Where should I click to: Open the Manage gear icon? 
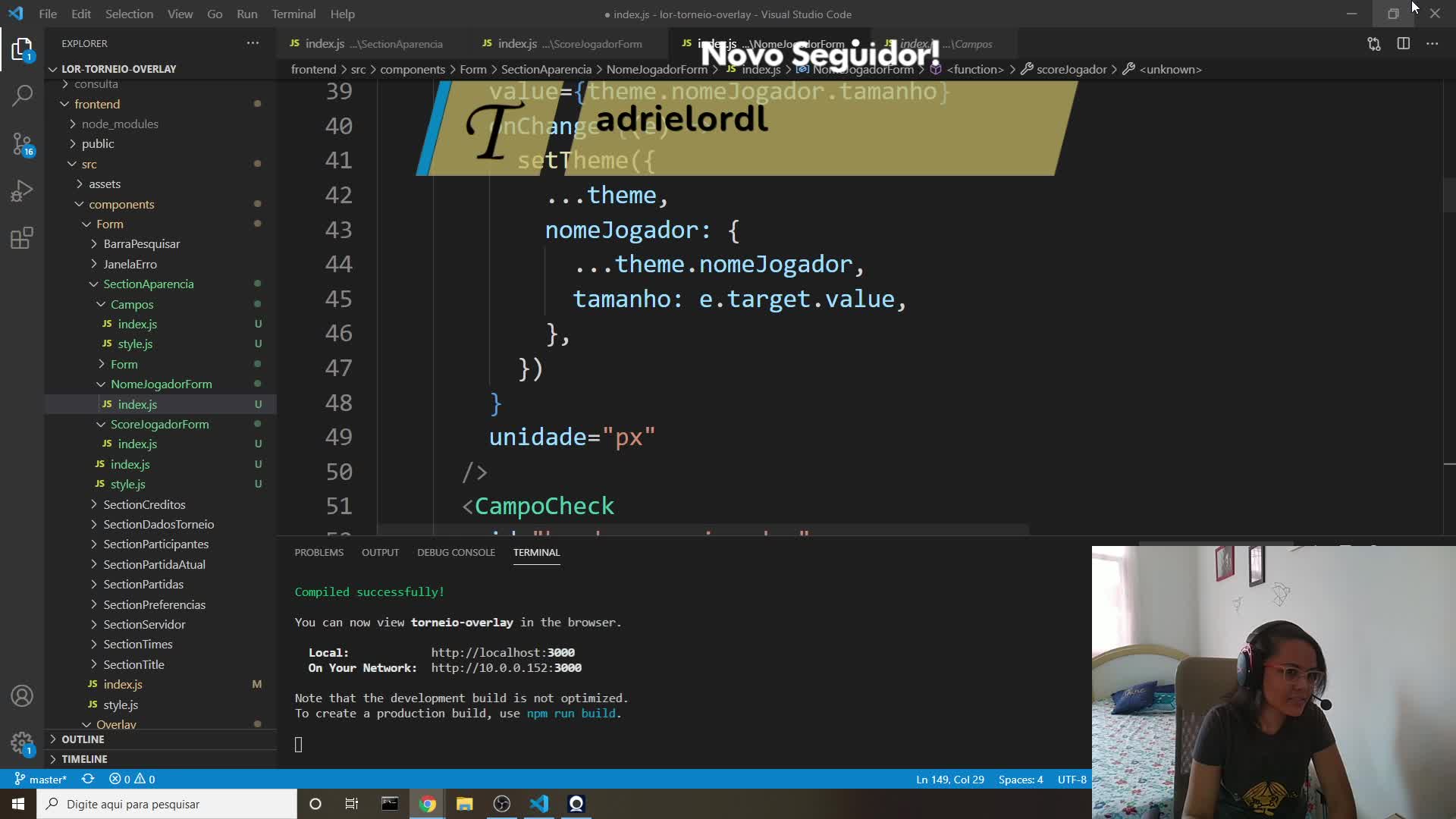[x=22, y=743]
